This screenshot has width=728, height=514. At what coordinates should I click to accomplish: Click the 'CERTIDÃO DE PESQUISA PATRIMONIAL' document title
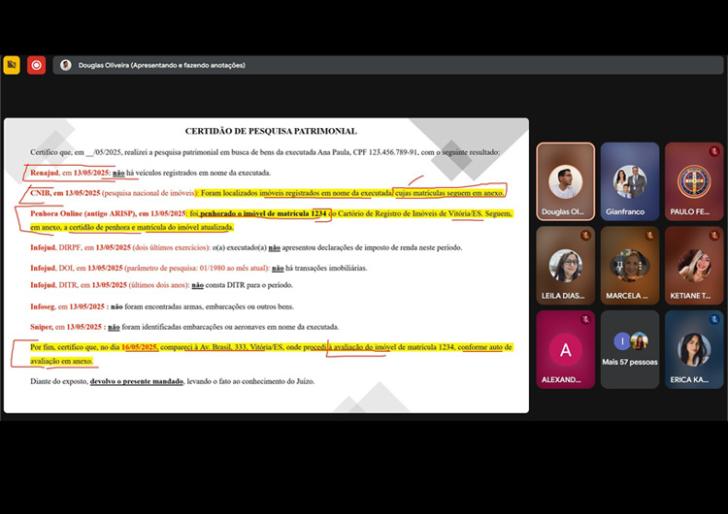[270, 131]
